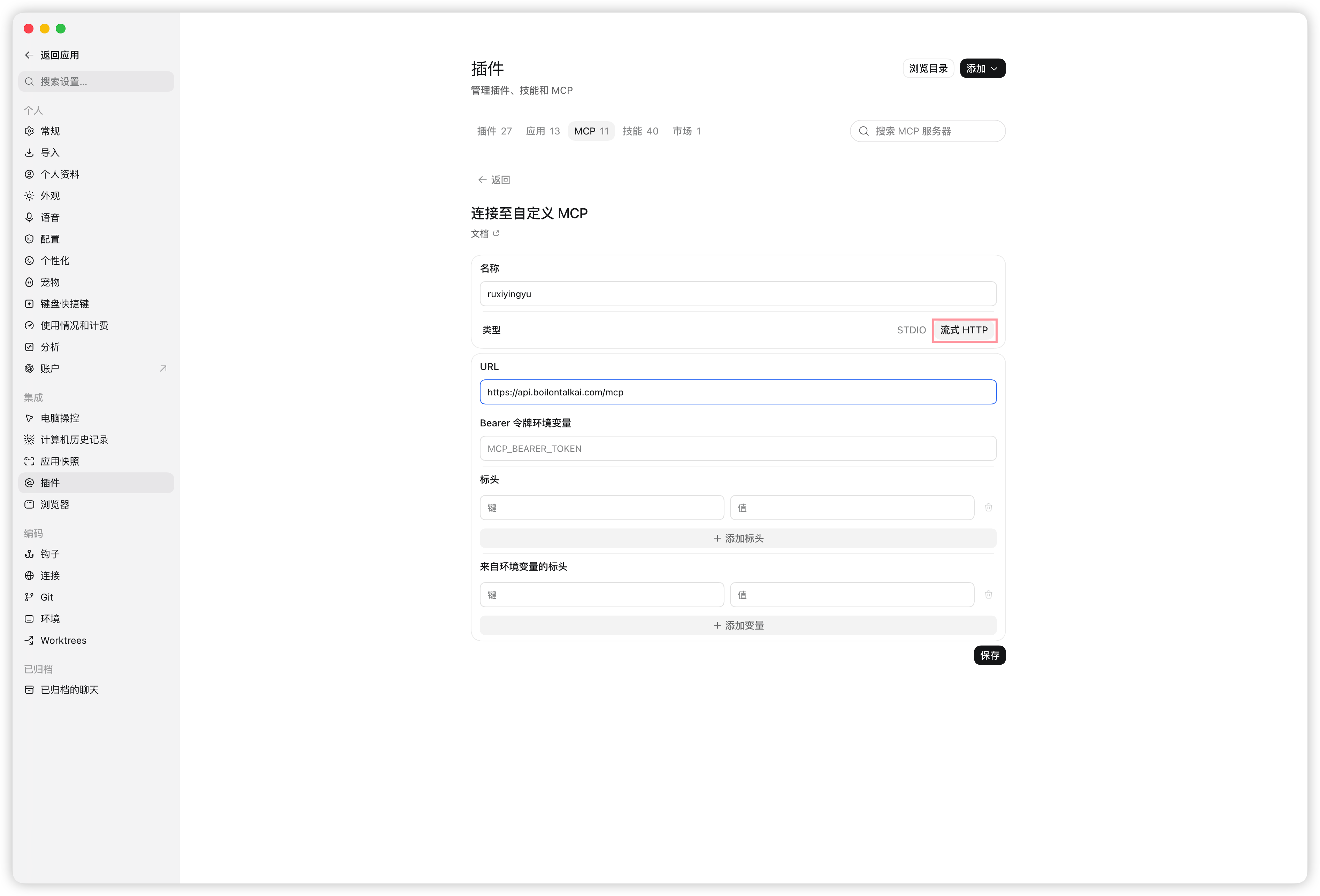Open the 添加 dropdown button
This screenshot has height=896, width=1320.
(982, 68)
